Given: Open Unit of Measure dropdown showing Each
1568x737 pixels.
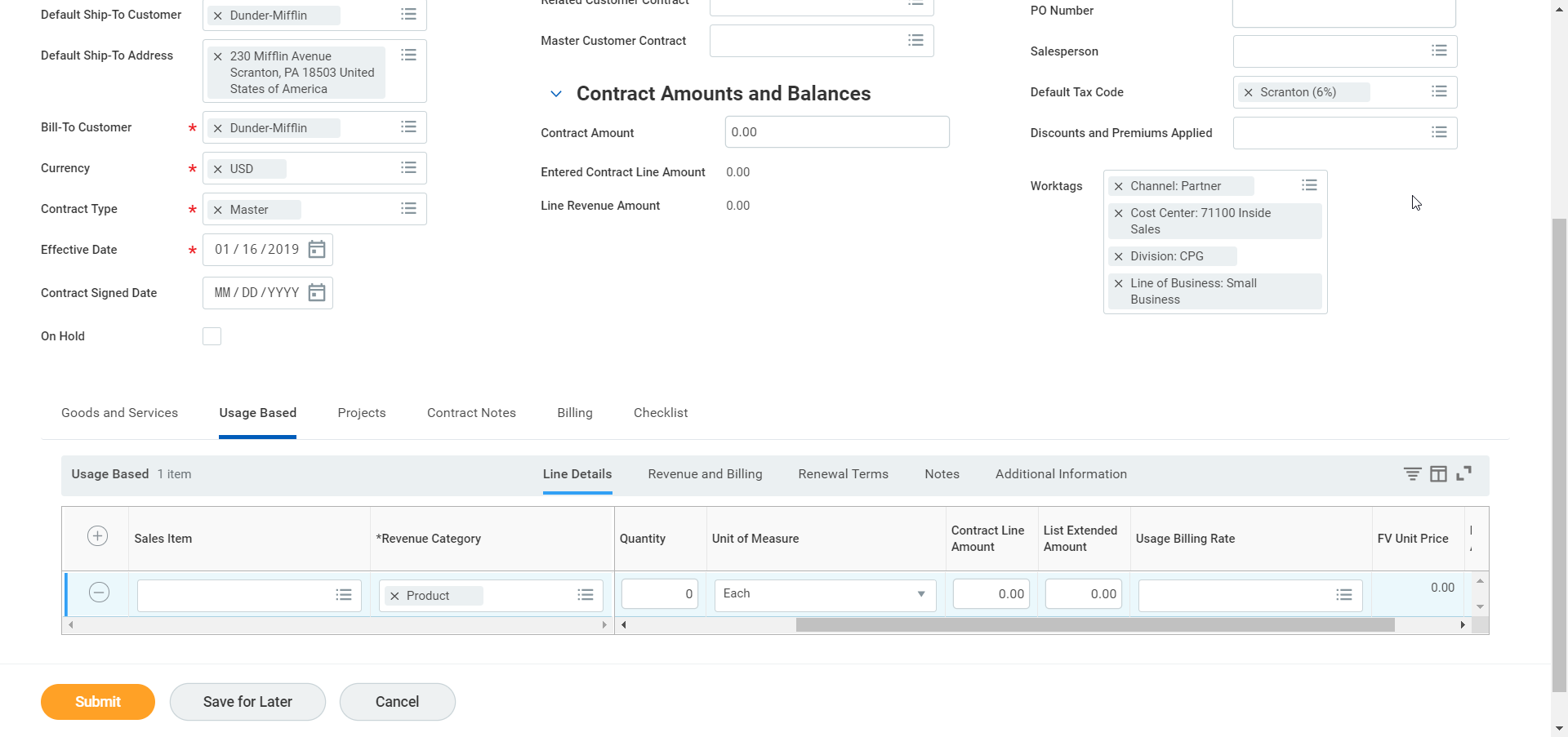Looking at the screenshot, I should click(825, 594).
